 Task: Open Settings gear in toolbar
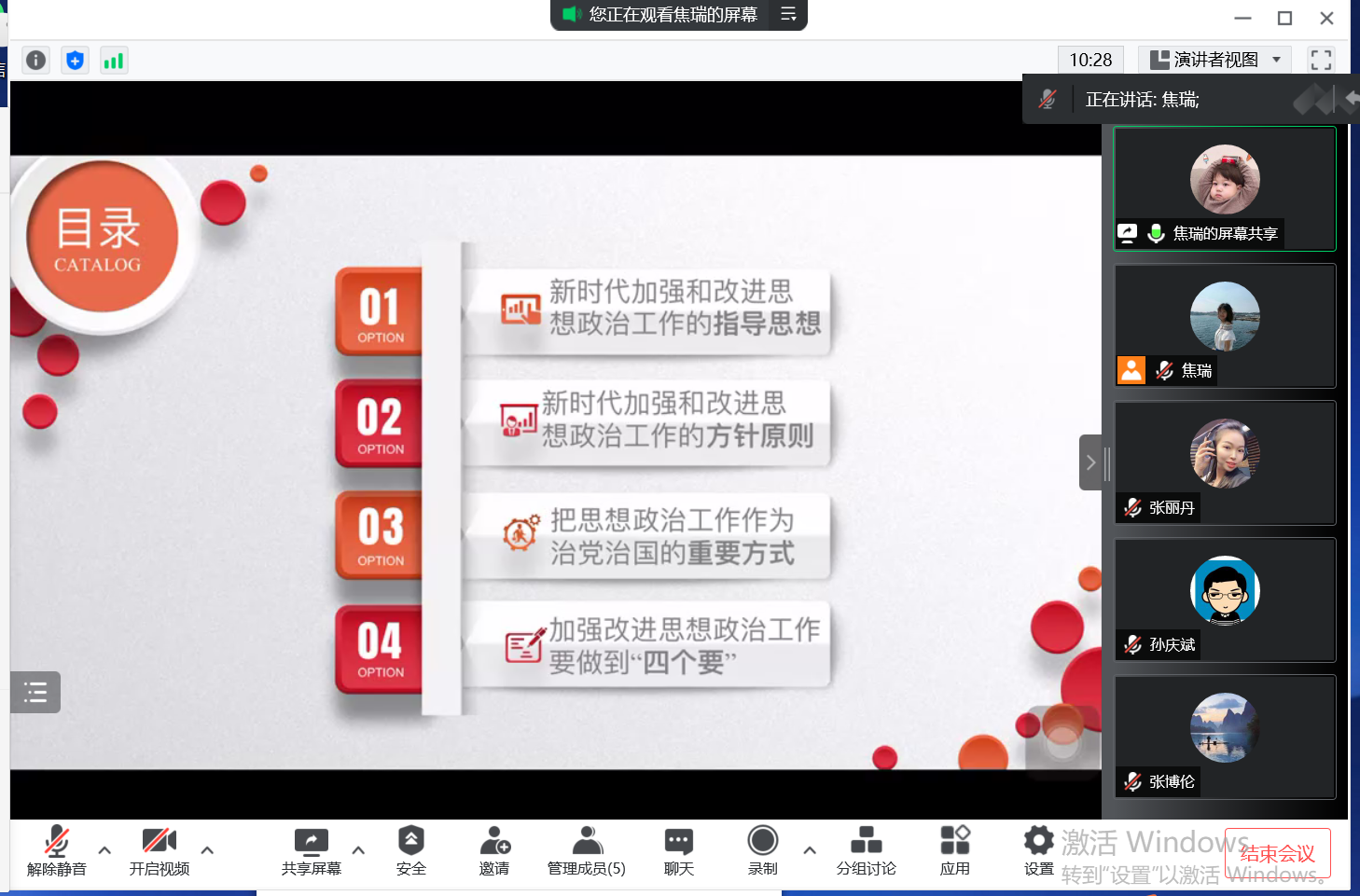(x=1038, y=850)
